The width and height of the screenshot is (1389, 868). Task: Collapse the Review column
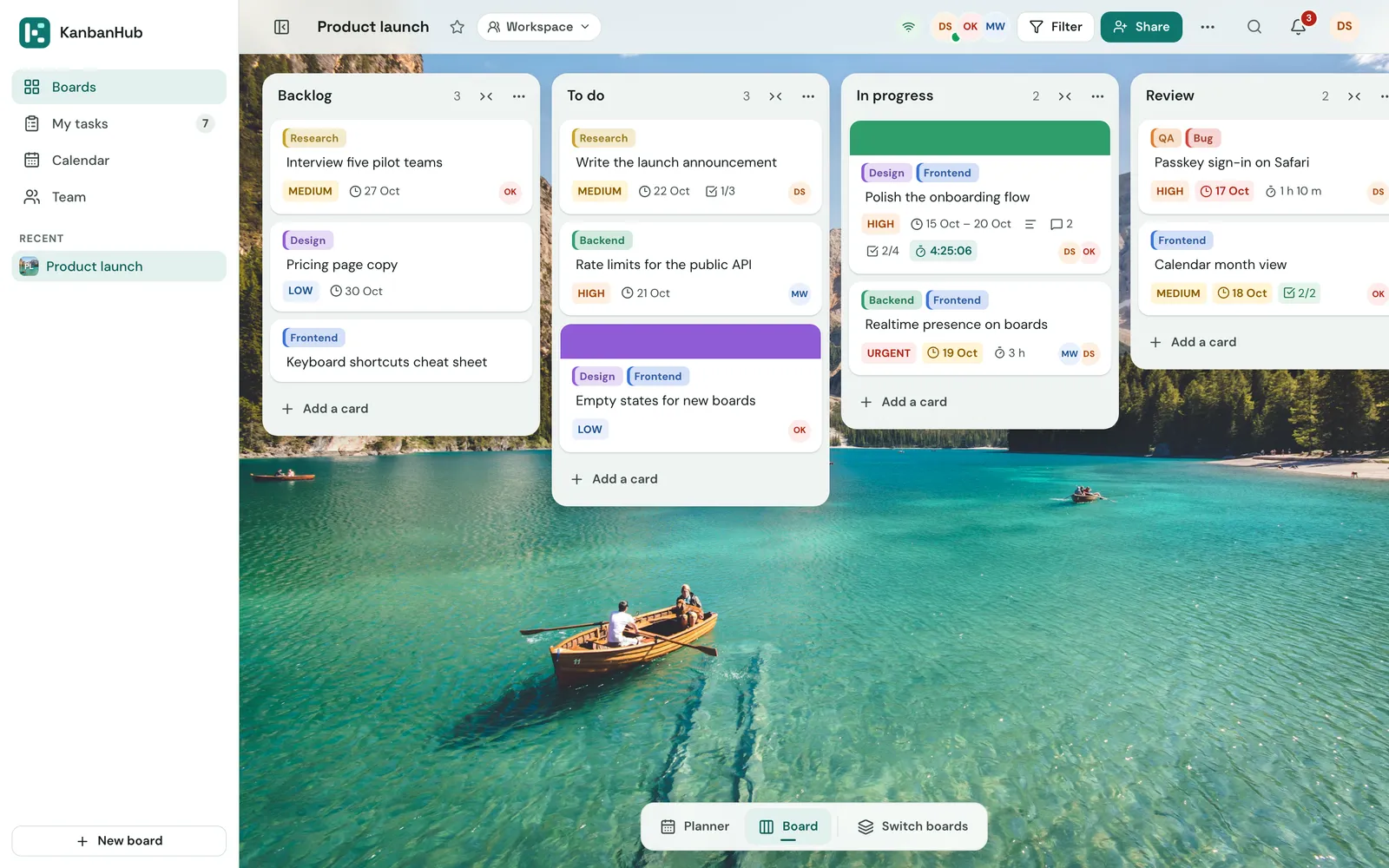coord(1354,96)
